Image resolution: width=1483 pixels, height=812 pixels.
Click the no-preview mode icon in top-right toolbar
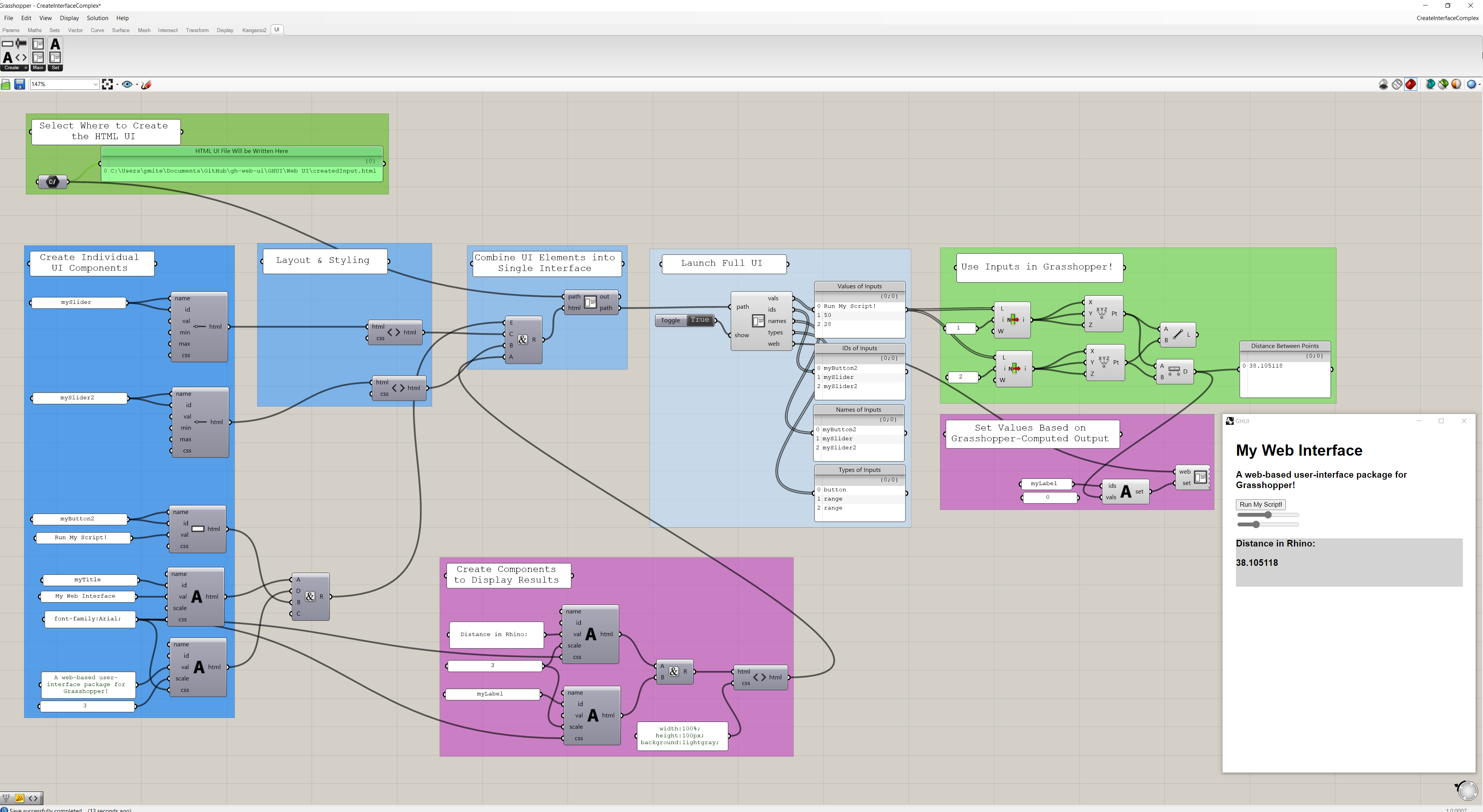[x=1383, y=85]
